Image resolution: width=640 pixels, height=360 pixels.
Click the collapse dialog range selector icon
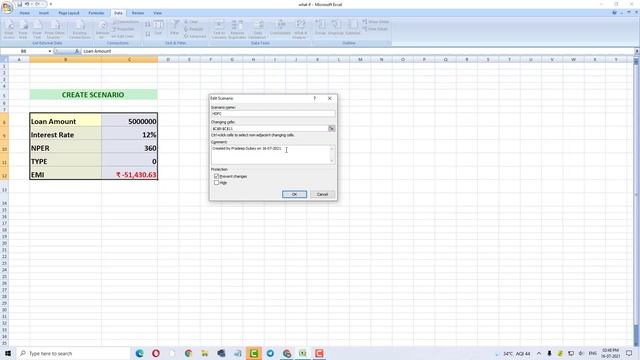pos(331,129)
